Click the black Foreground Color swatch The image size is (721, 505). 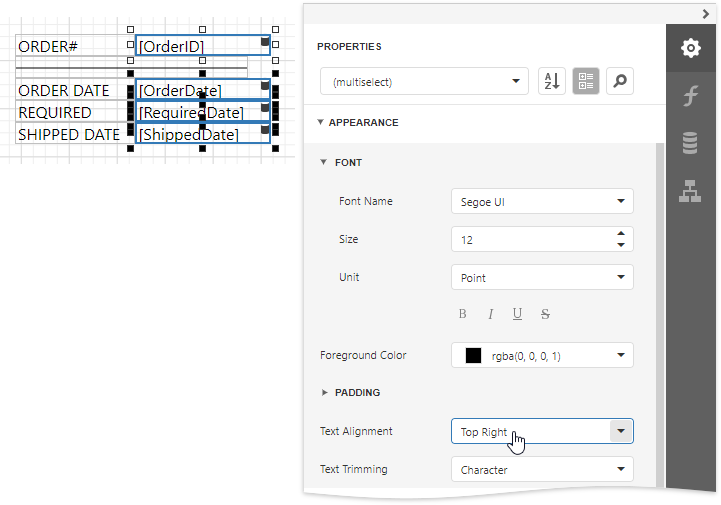click(x=473, y=355)
